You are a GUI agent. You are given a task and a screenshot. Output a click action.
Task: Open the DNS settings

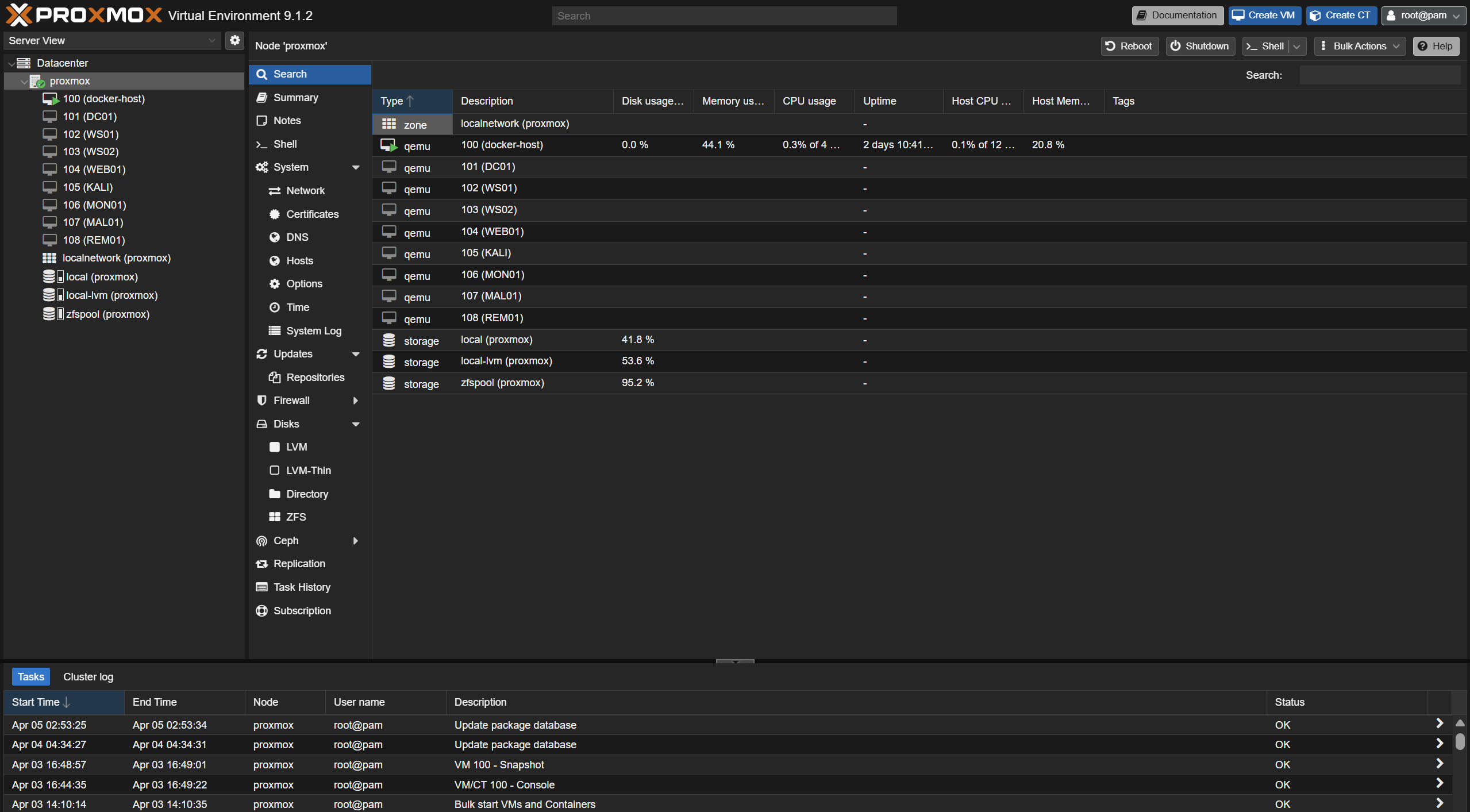[297, 237]
